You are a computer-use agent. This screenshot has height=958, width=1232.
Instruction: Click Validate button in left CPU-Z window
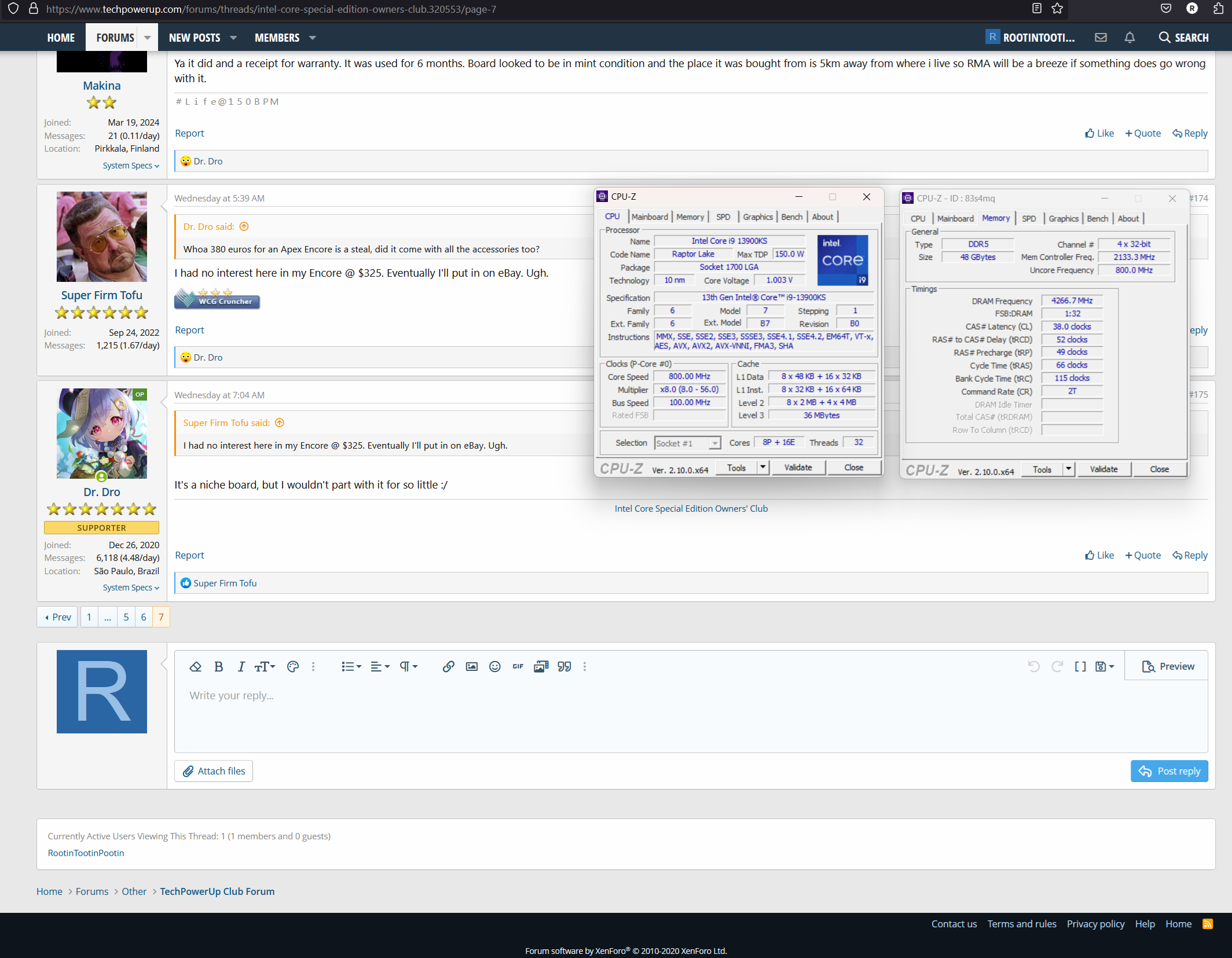[x=798, y=467]
